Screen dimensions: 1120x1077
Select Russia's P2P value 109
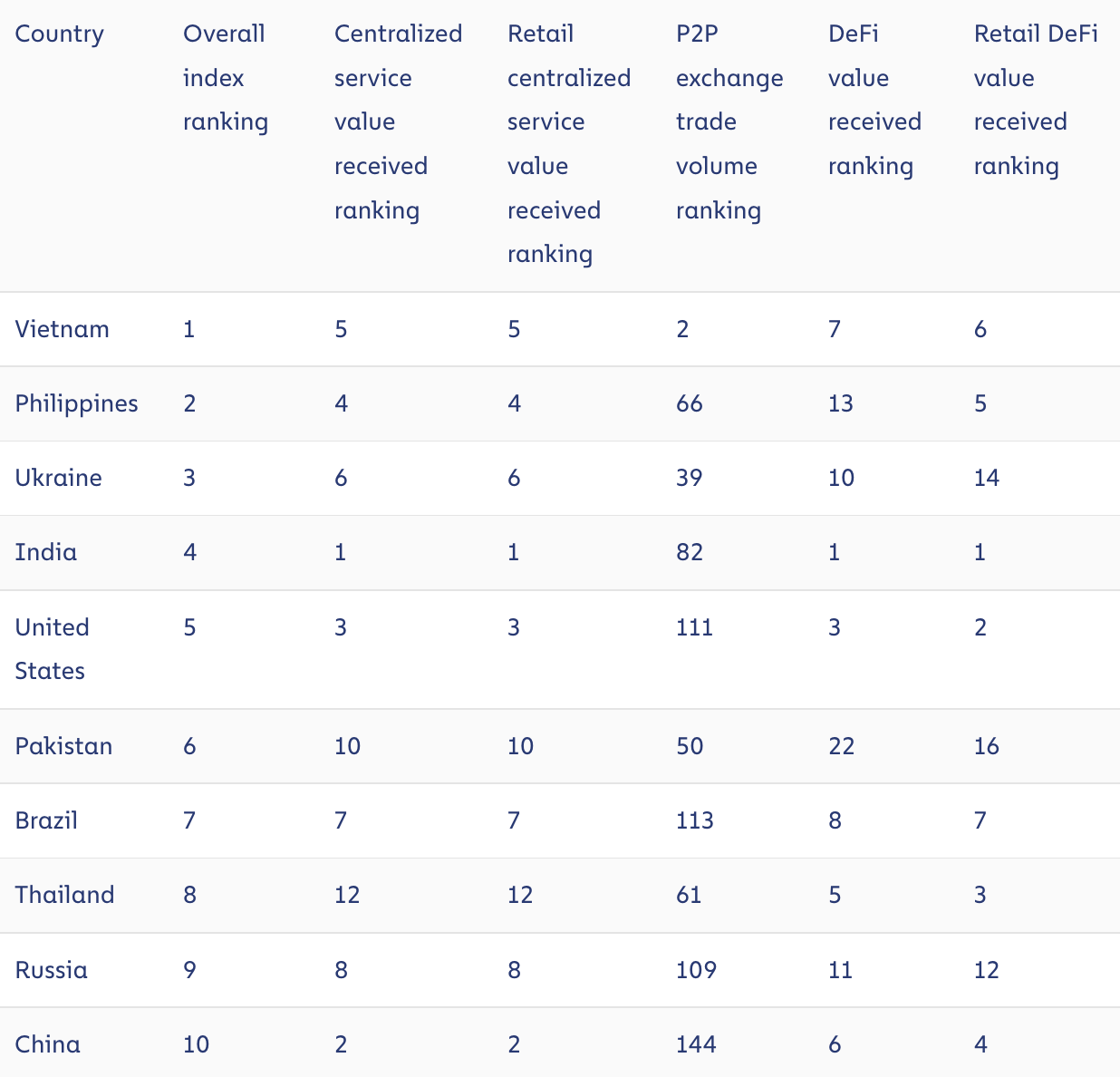(x=696, y=970)
